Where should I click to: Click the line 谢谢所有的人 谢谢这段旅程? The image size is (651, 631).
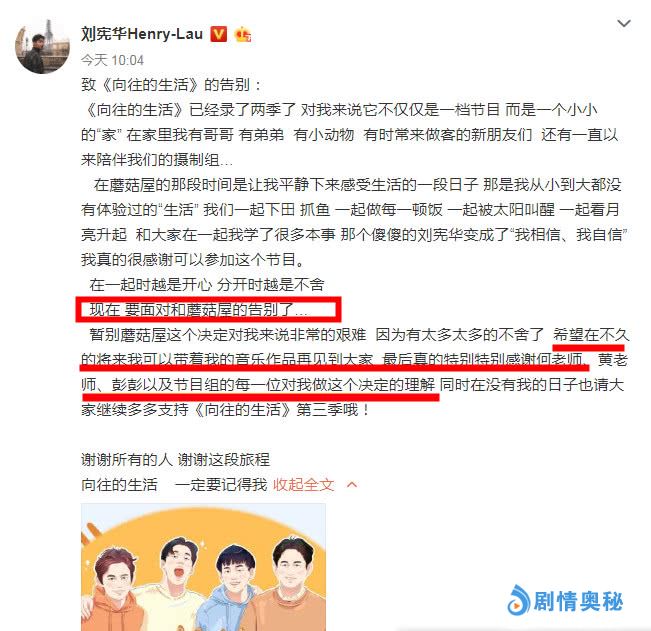pos(175,460)
